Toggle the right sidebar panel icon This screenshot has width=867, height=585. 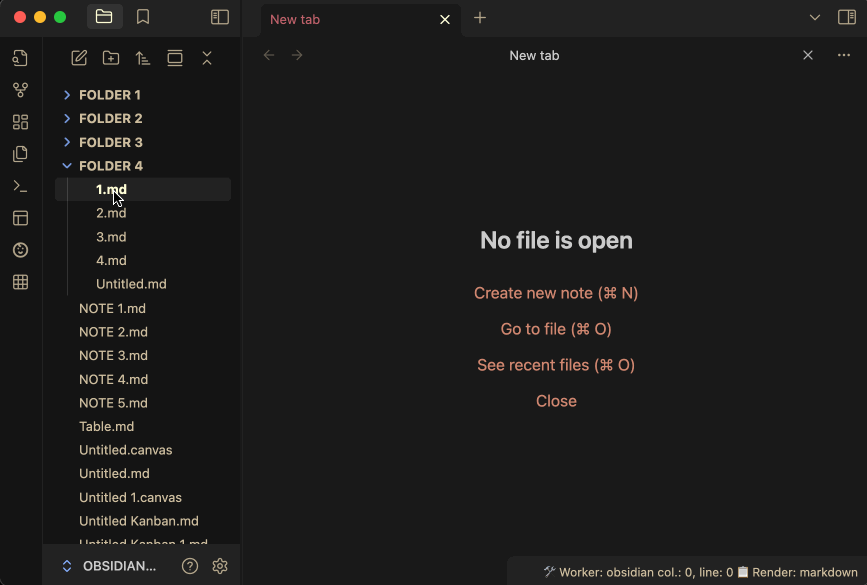(847, 17)
